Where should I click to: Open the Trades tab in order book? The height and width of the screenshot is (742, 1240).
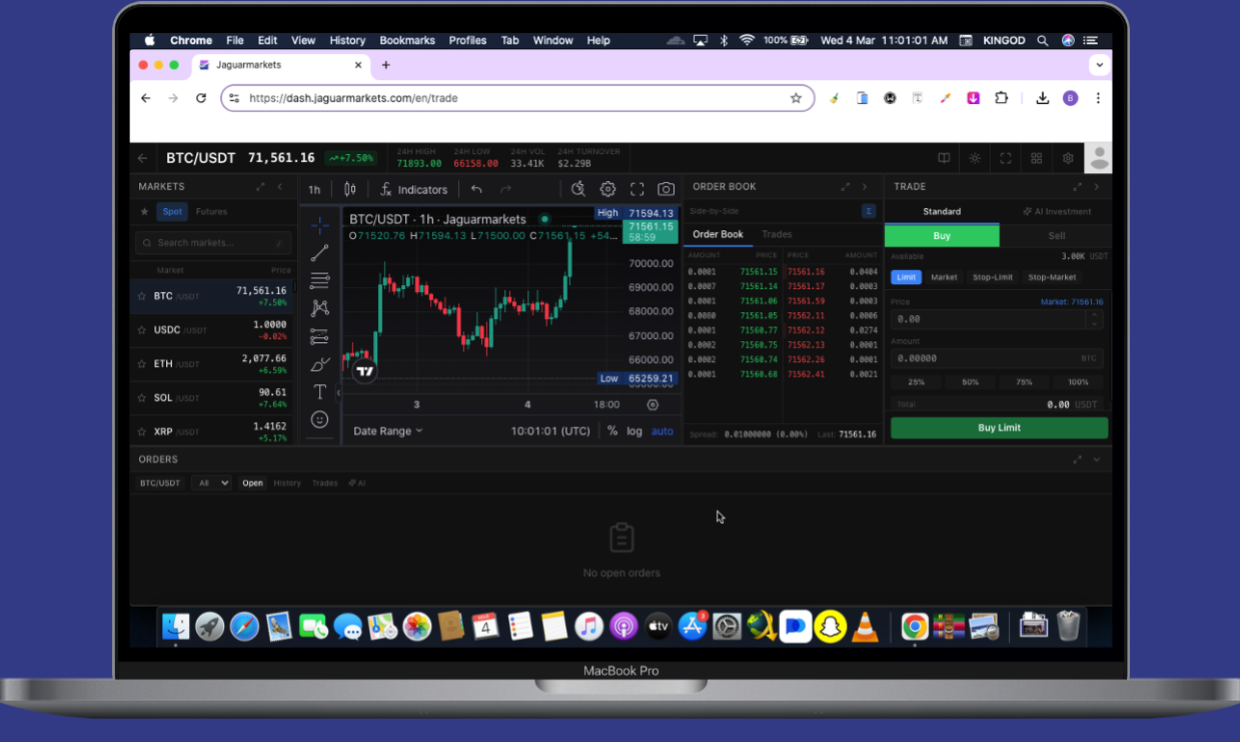click(777, 234)
